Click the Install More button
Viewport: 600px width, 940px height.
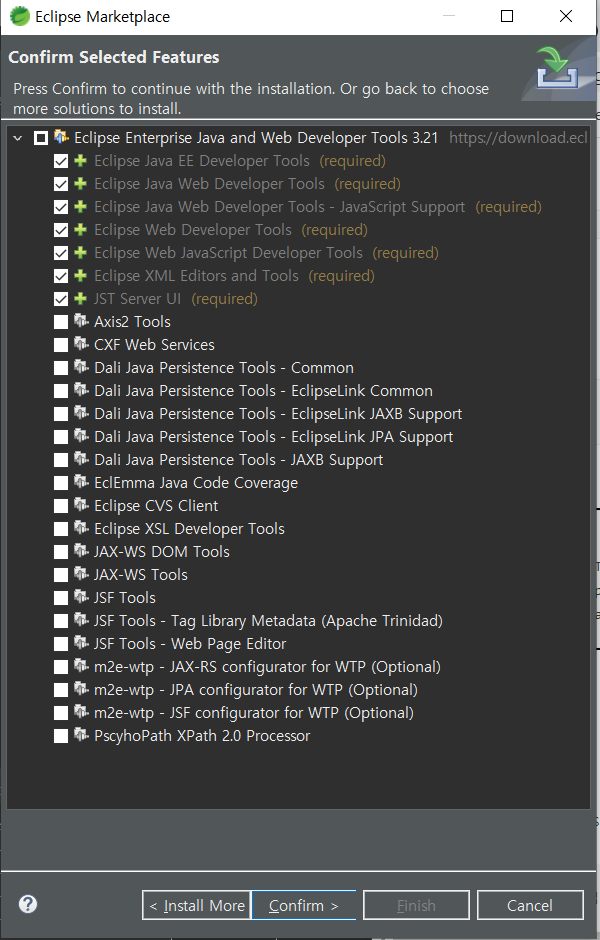tap(196, 905)
